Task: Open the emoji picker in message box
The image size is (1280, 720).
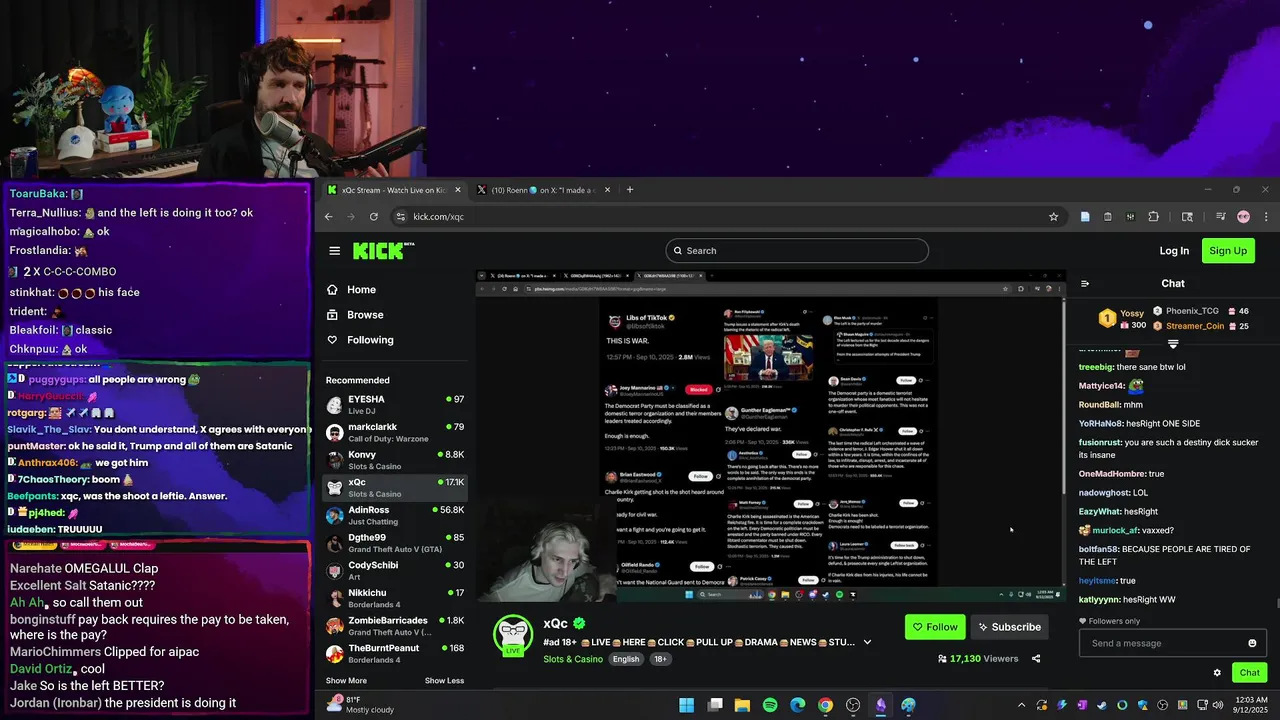Action: pos(1252,643)
